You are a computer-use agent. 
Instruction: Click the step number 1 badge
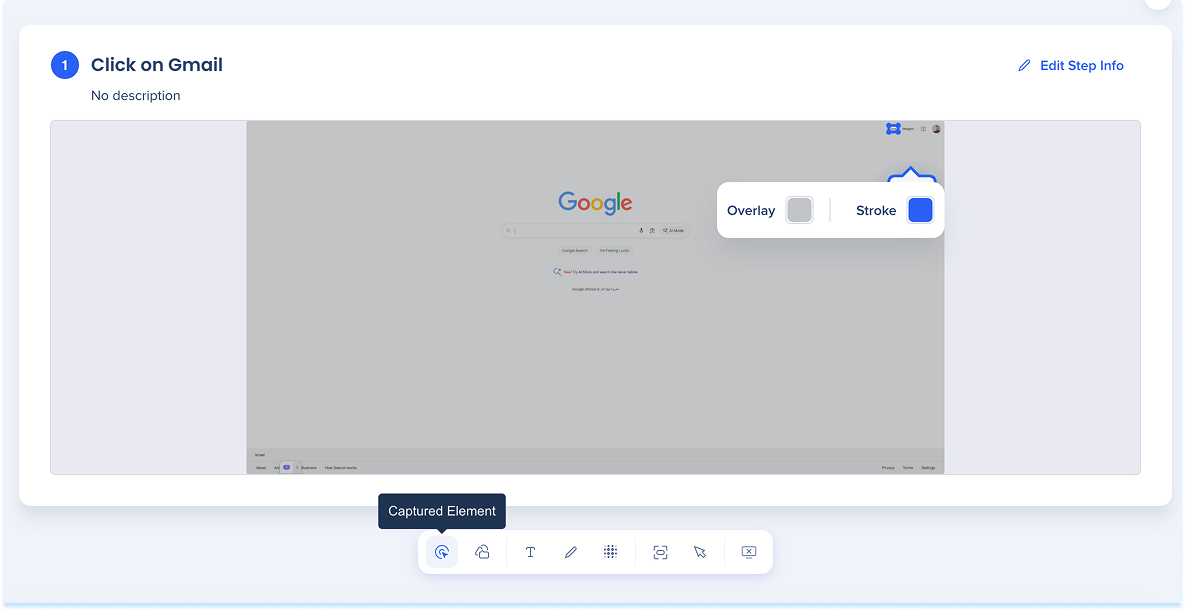click(x=65, y=66)
